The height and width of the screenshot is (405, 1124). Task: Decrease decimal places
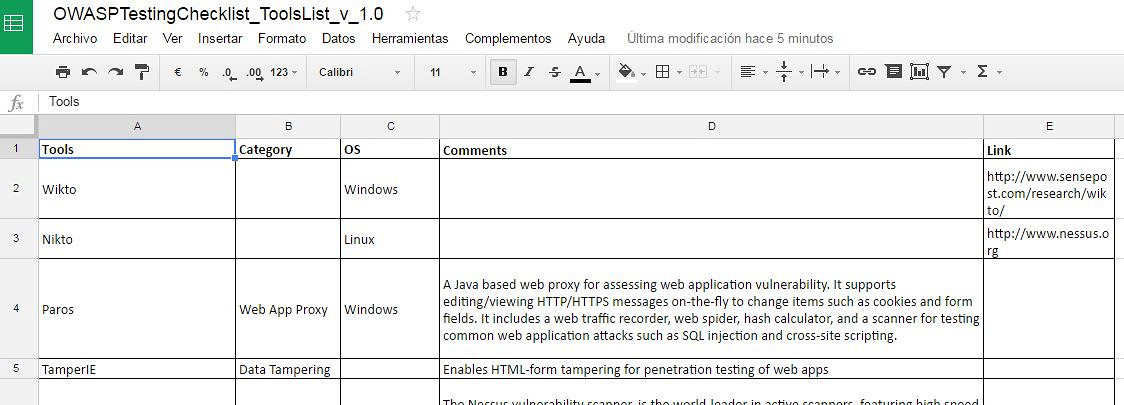(229, 72)
